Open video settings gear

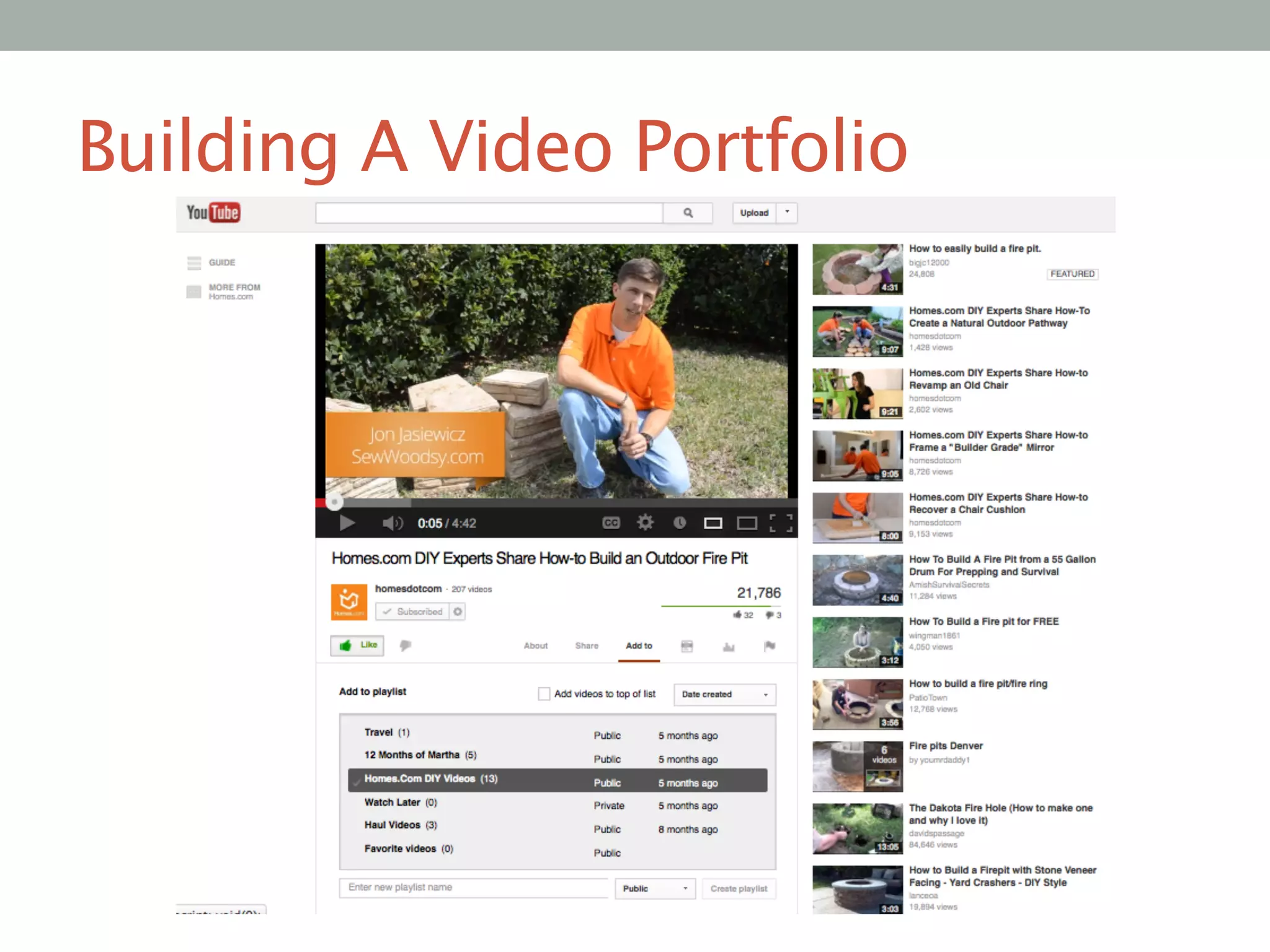coord(645,522)
